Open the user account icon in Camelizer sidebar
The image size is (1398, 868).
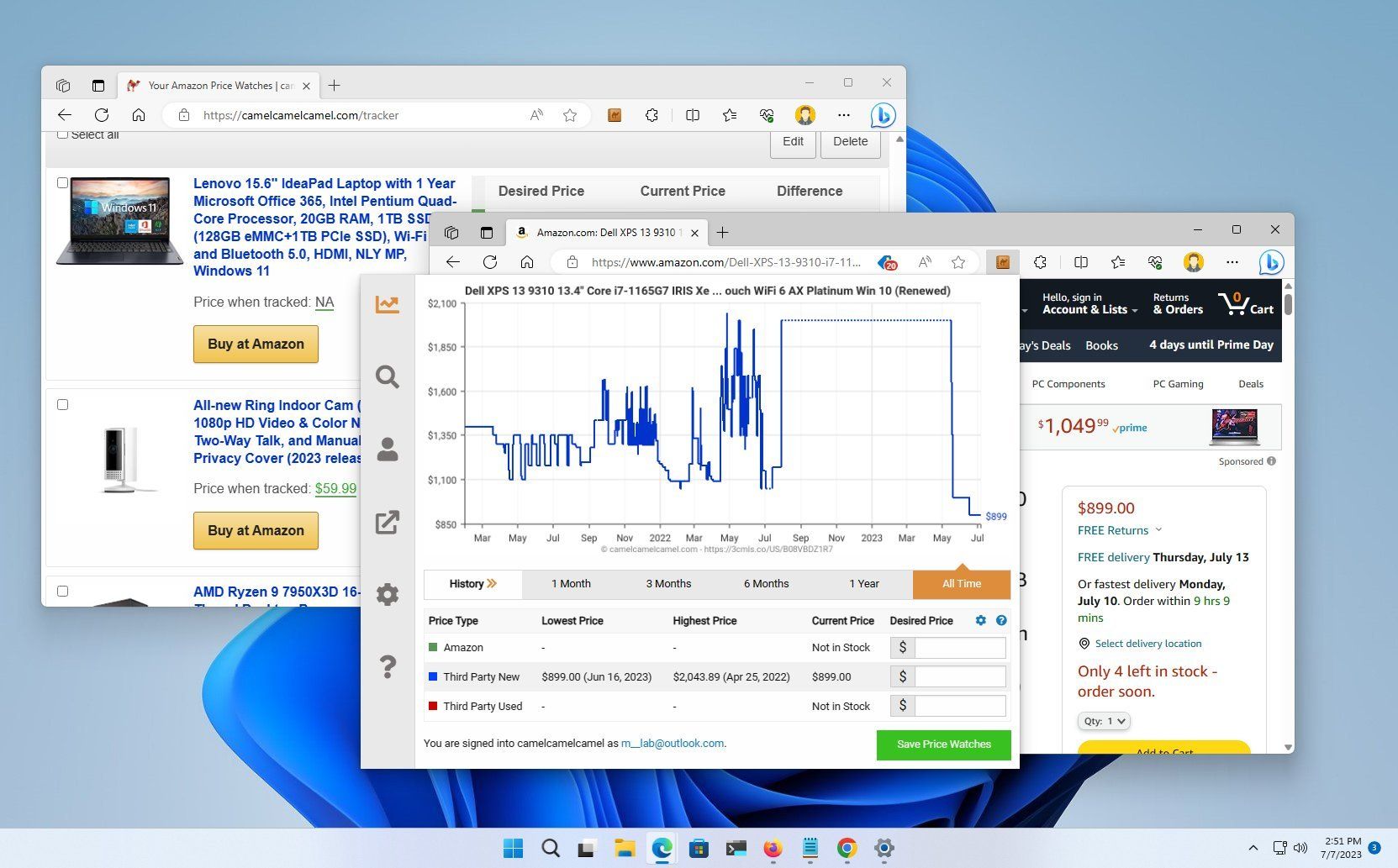pyautogui.click(x=387, y=450)
